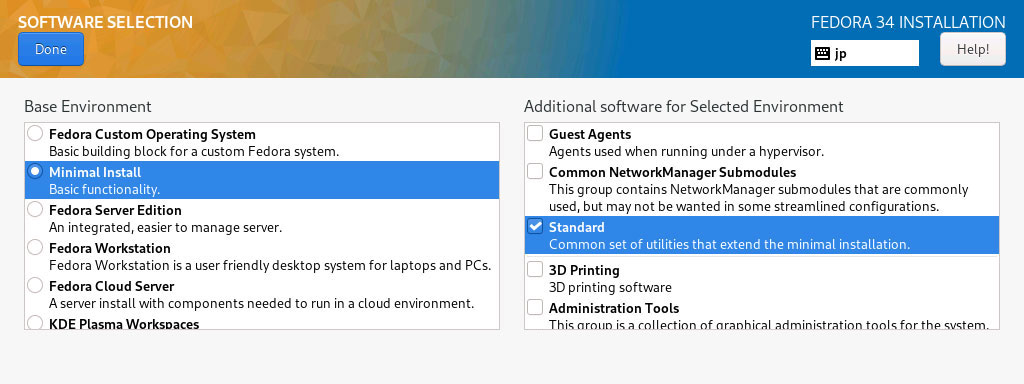The height and width of the screenshot is (384, 1024).
Task: Choose KDE Plasma Workspaces radio button
Action: click(35, 323)
